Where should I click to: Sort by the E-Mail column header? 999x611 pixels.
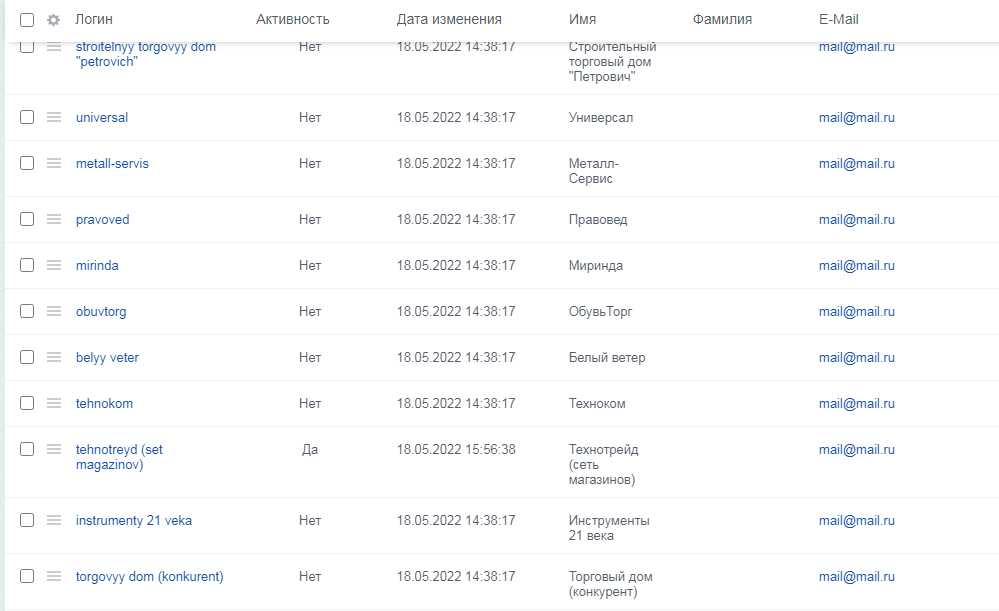coord(838,20)
